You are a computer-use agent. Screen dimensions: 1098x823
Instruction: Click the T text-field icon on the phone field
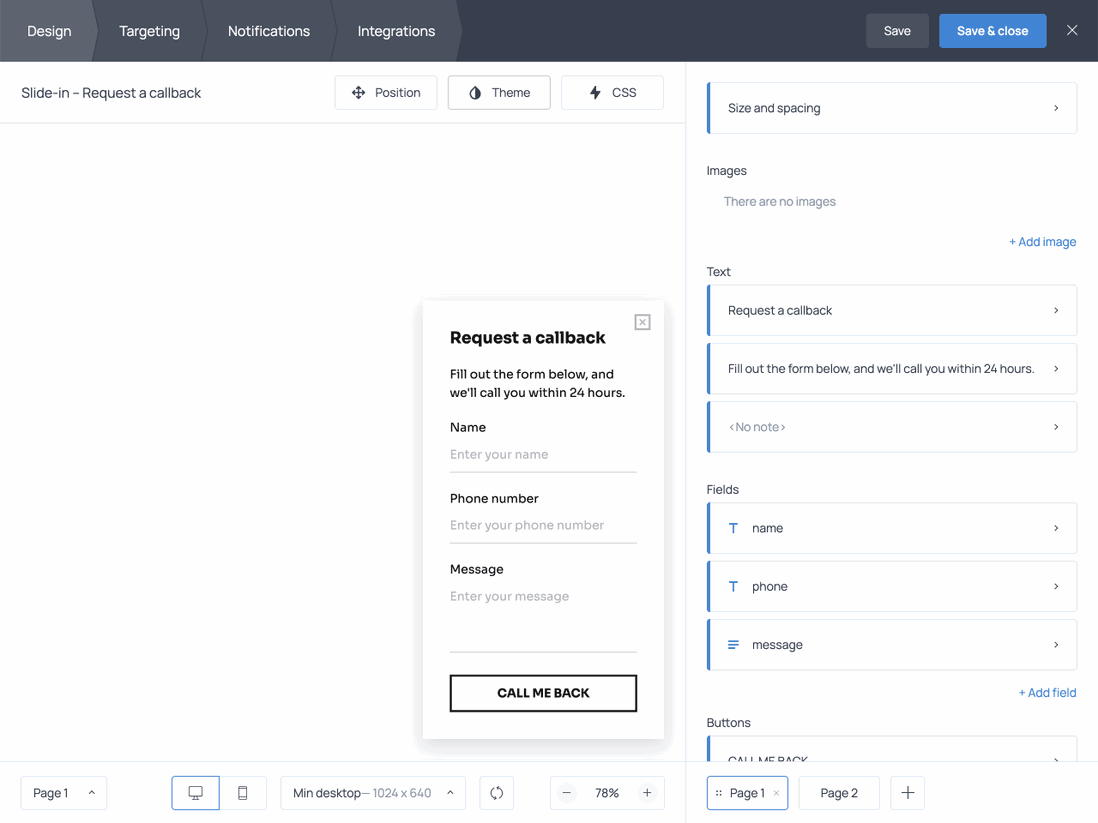734,586
